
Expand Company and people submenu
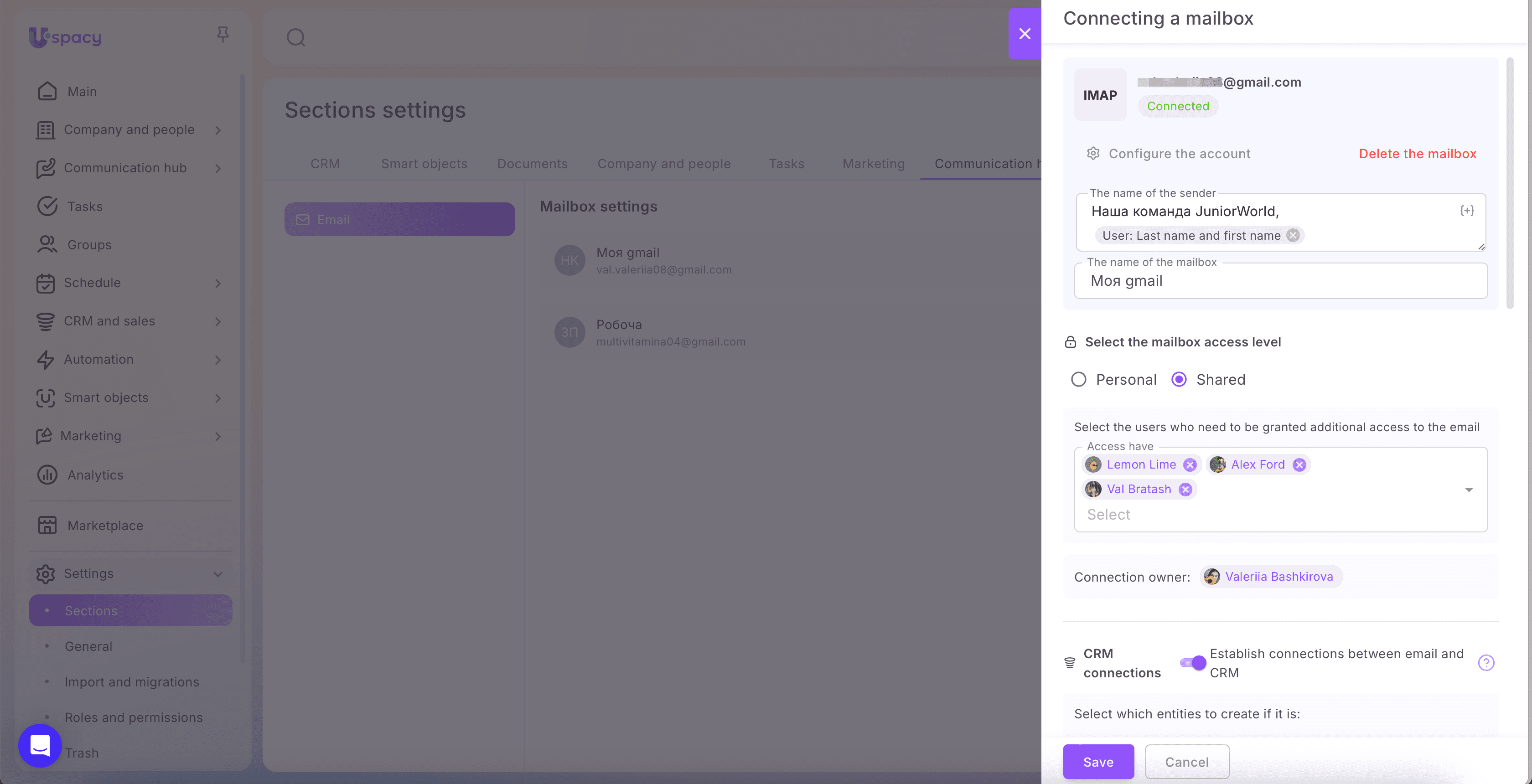218,130
